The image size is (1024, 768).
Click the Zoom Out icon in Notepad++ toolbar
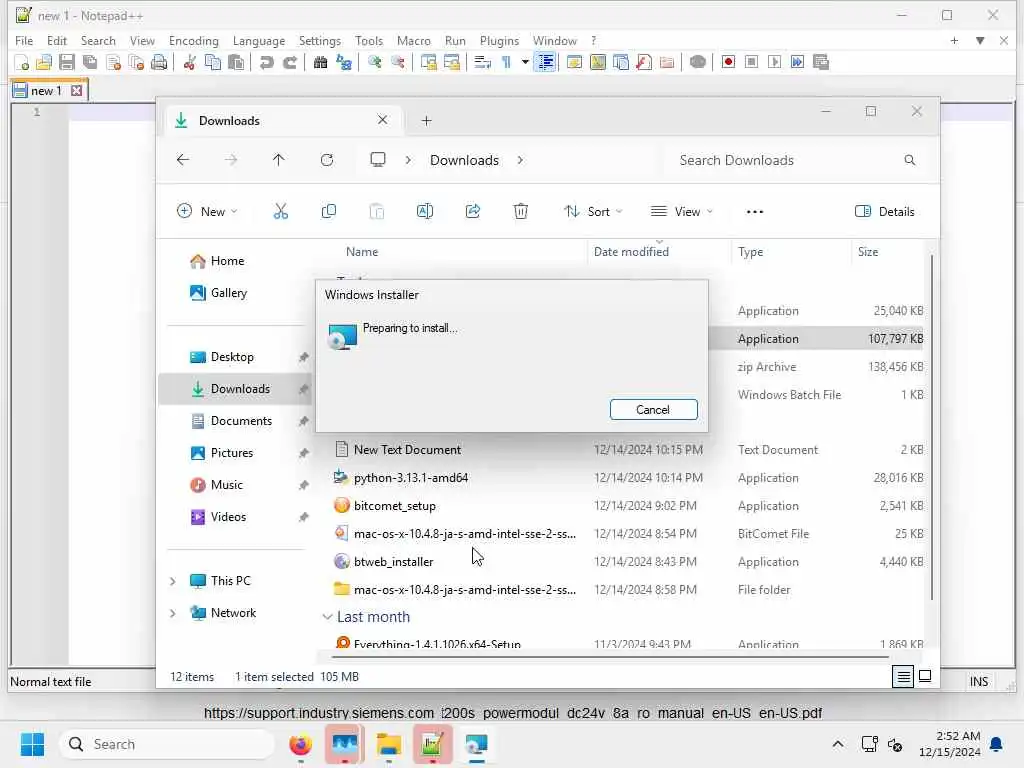click(398, 63)
